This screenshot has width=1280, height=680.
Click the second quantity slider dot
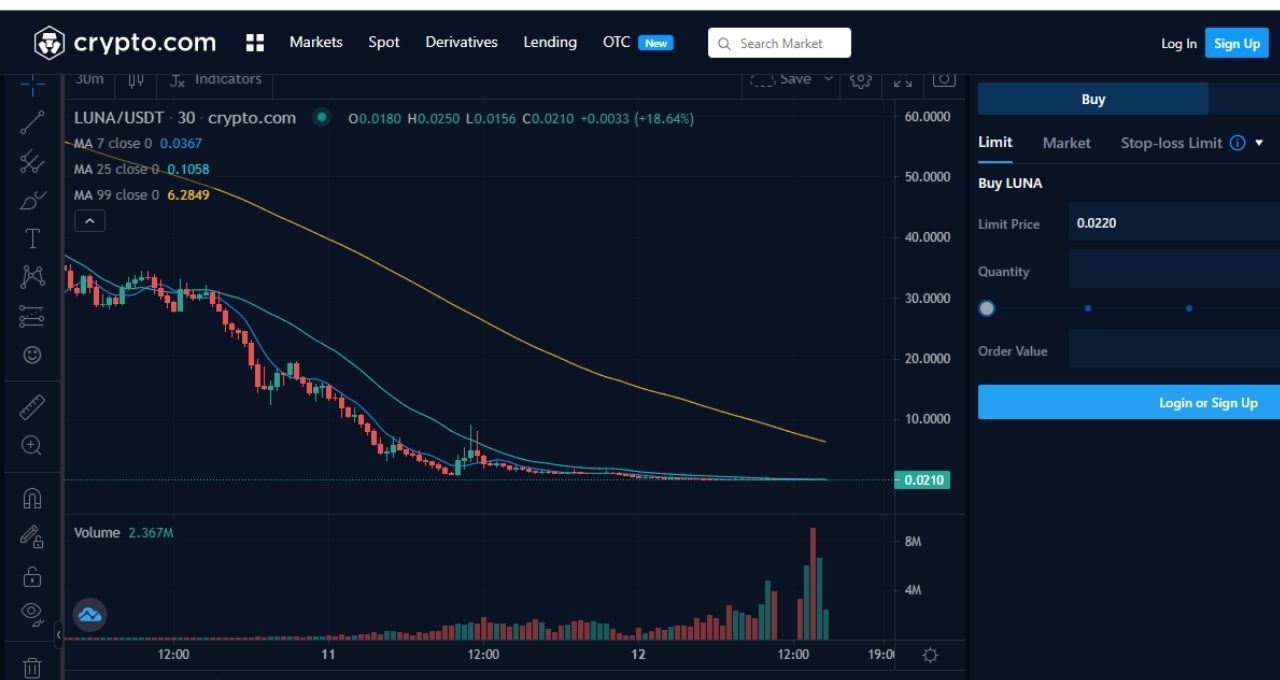click(1189, 308)
